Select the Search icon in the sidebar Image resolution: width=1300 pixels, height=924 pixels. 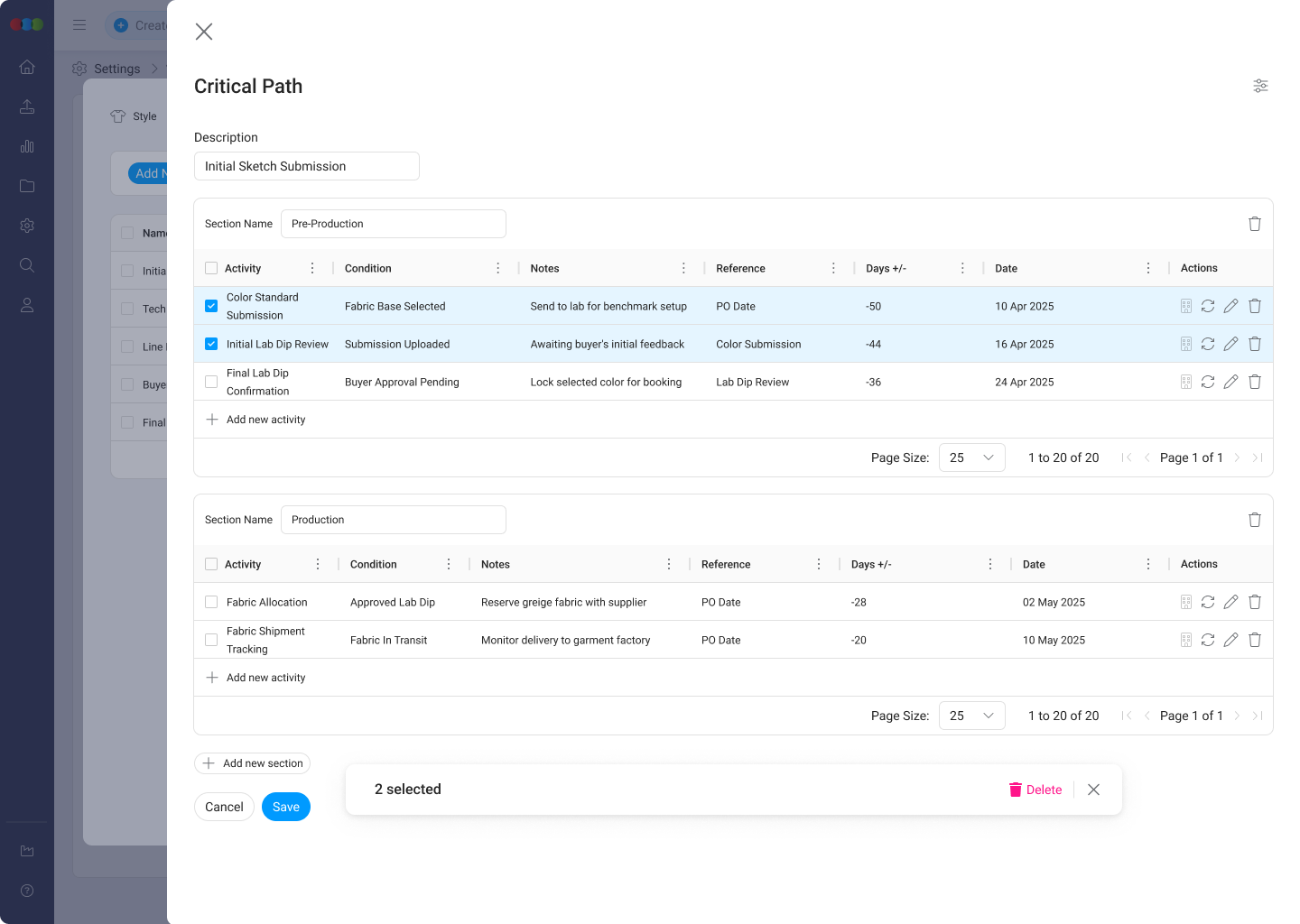(x=27, y=265)
